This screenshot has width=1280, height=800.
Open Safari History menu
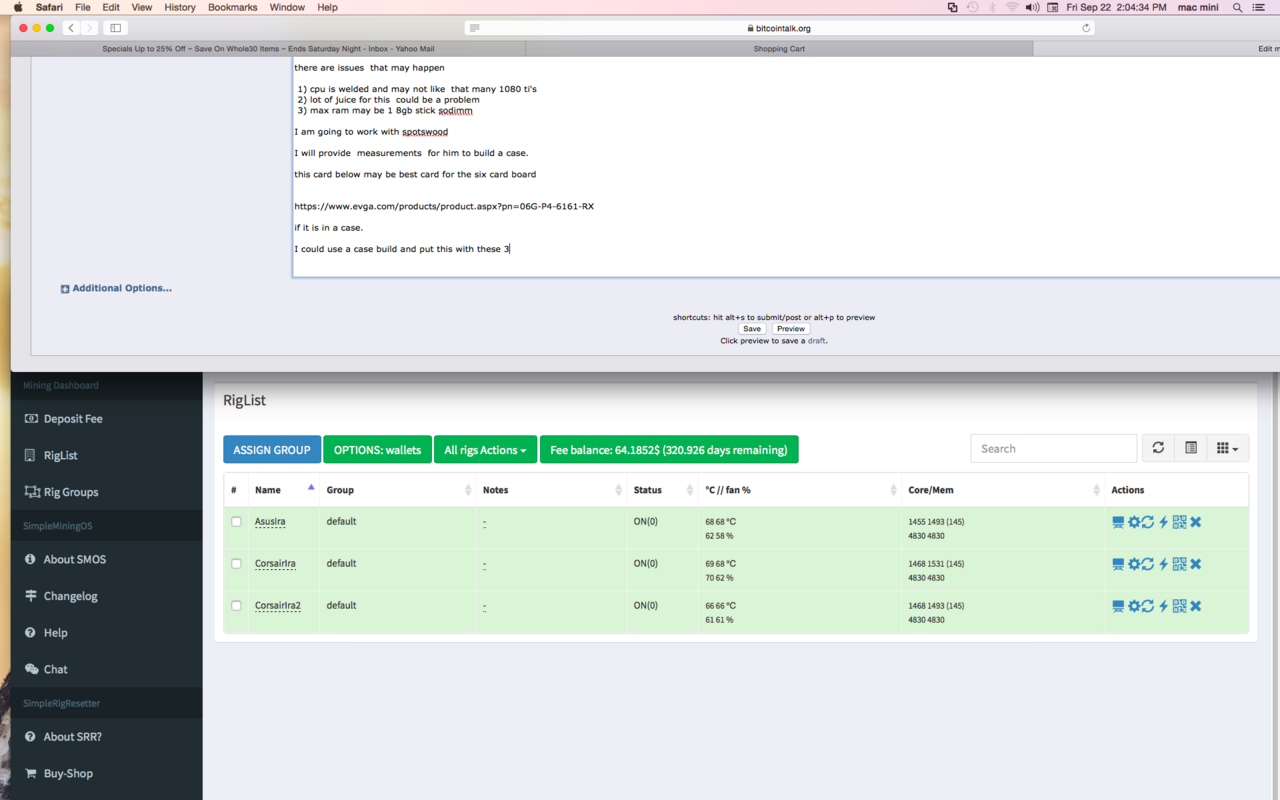(180, 7)
